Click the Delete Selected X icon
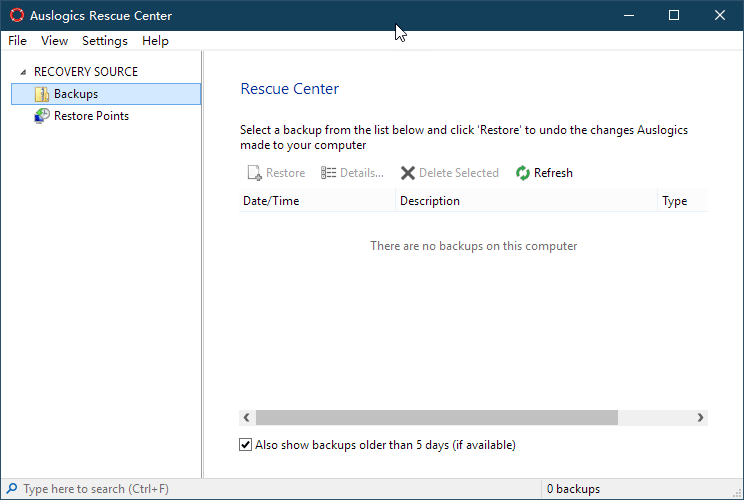 408,173
